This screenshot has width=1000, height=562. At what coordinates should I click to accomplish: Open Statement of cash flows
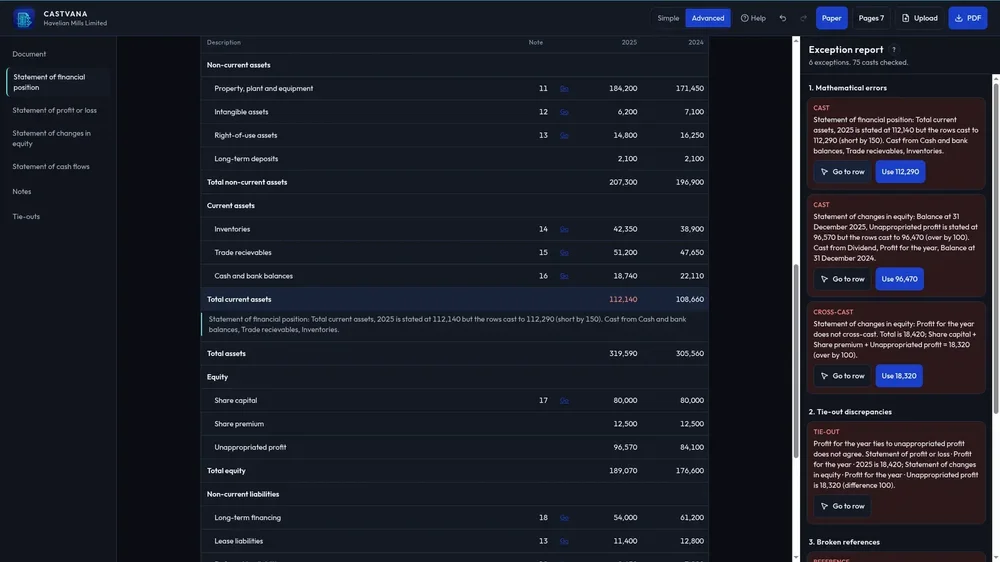(x=51, y=166)
